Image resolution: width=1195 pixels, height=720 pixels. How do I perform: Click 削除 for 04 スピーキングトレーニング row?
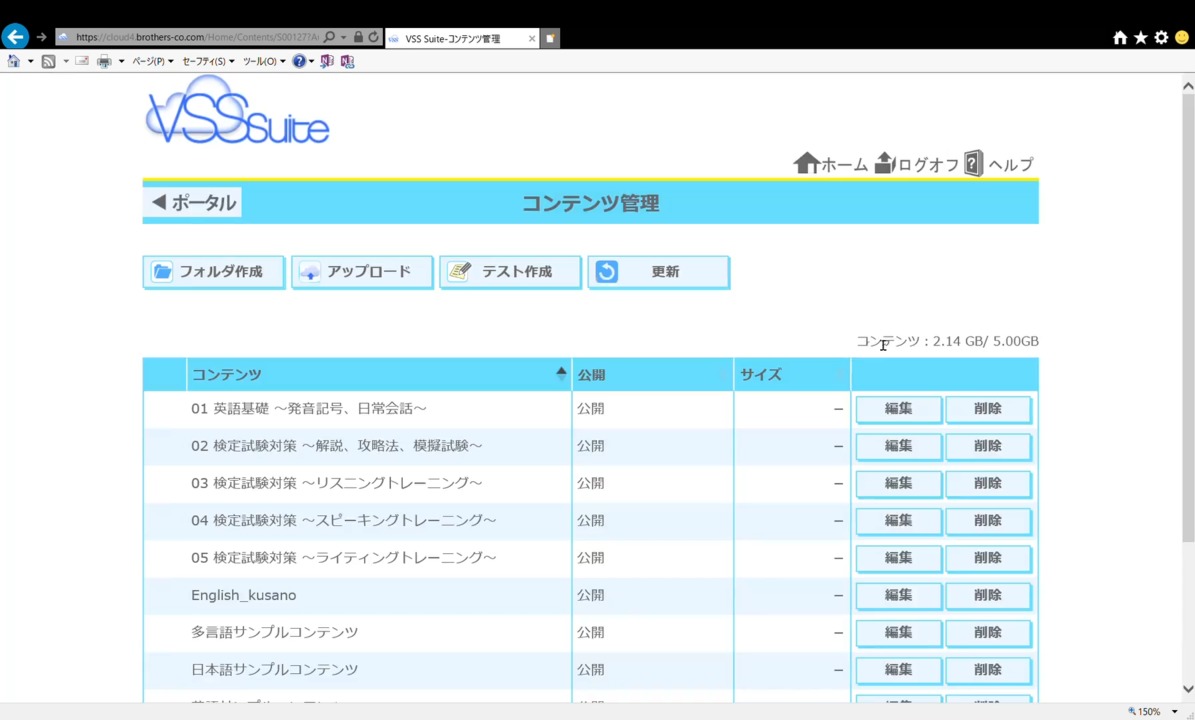[988, 521]
